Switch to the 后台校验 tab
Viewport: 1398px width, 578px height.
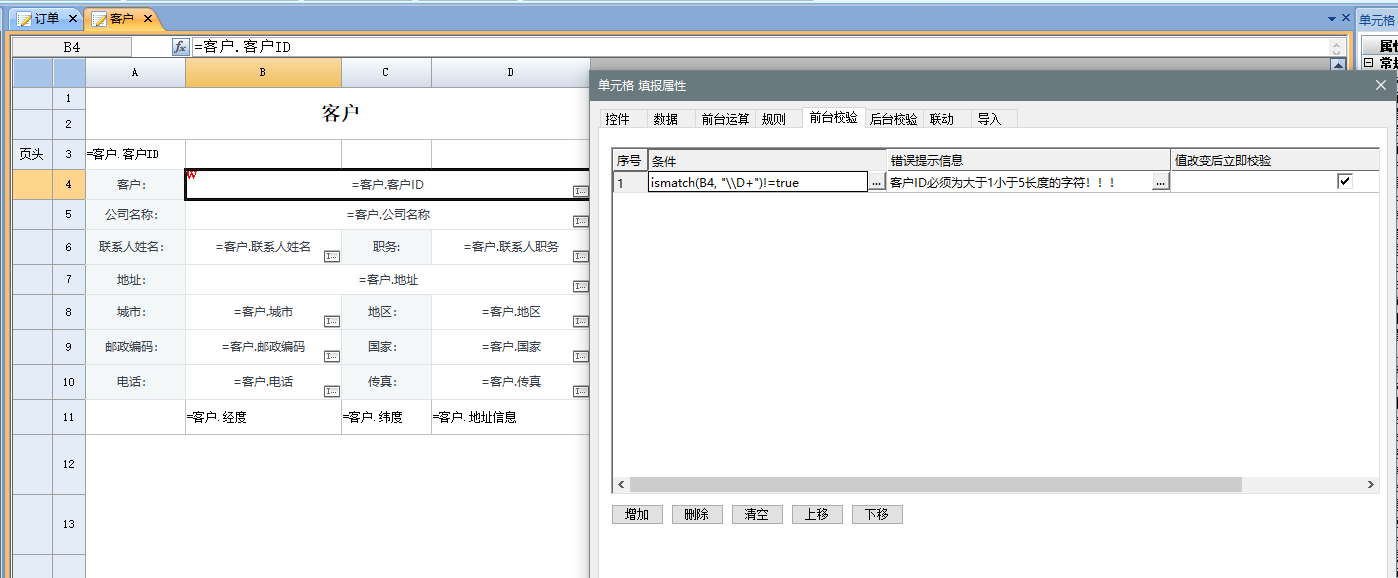[x=893, y=119]
